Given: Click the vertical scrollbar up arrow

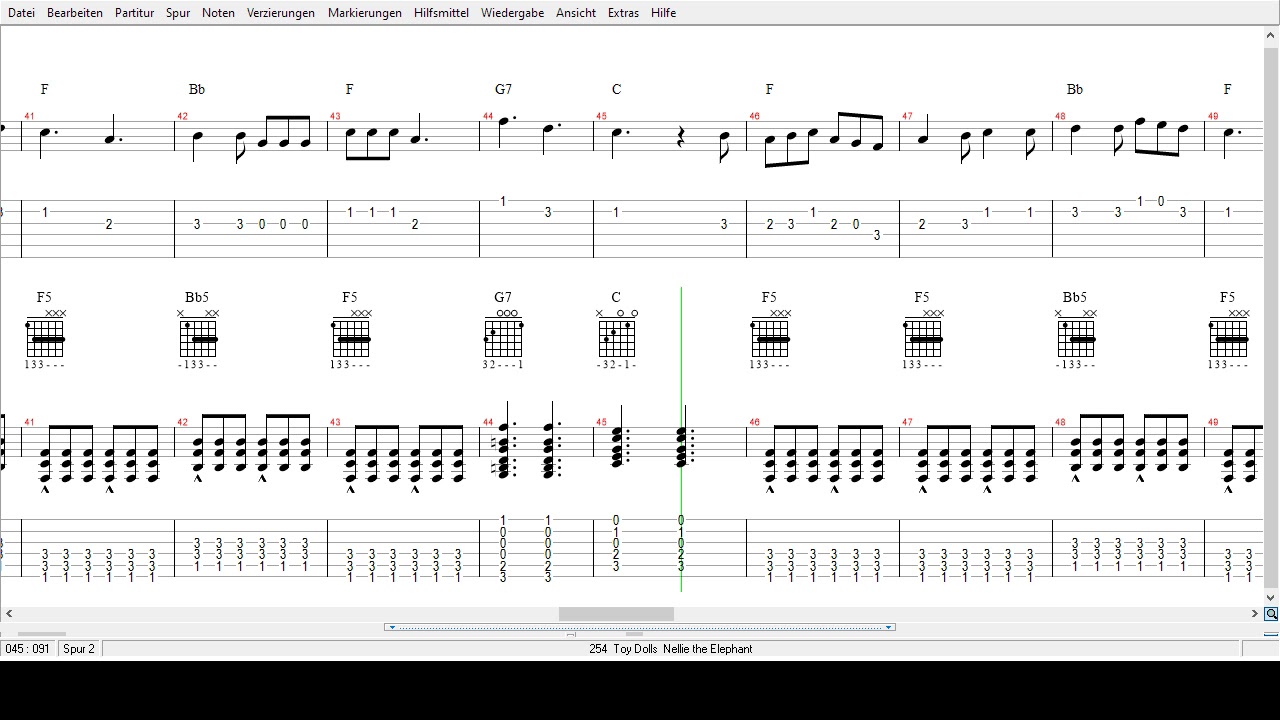Looking at the screenshot, I should [1271, 36].
